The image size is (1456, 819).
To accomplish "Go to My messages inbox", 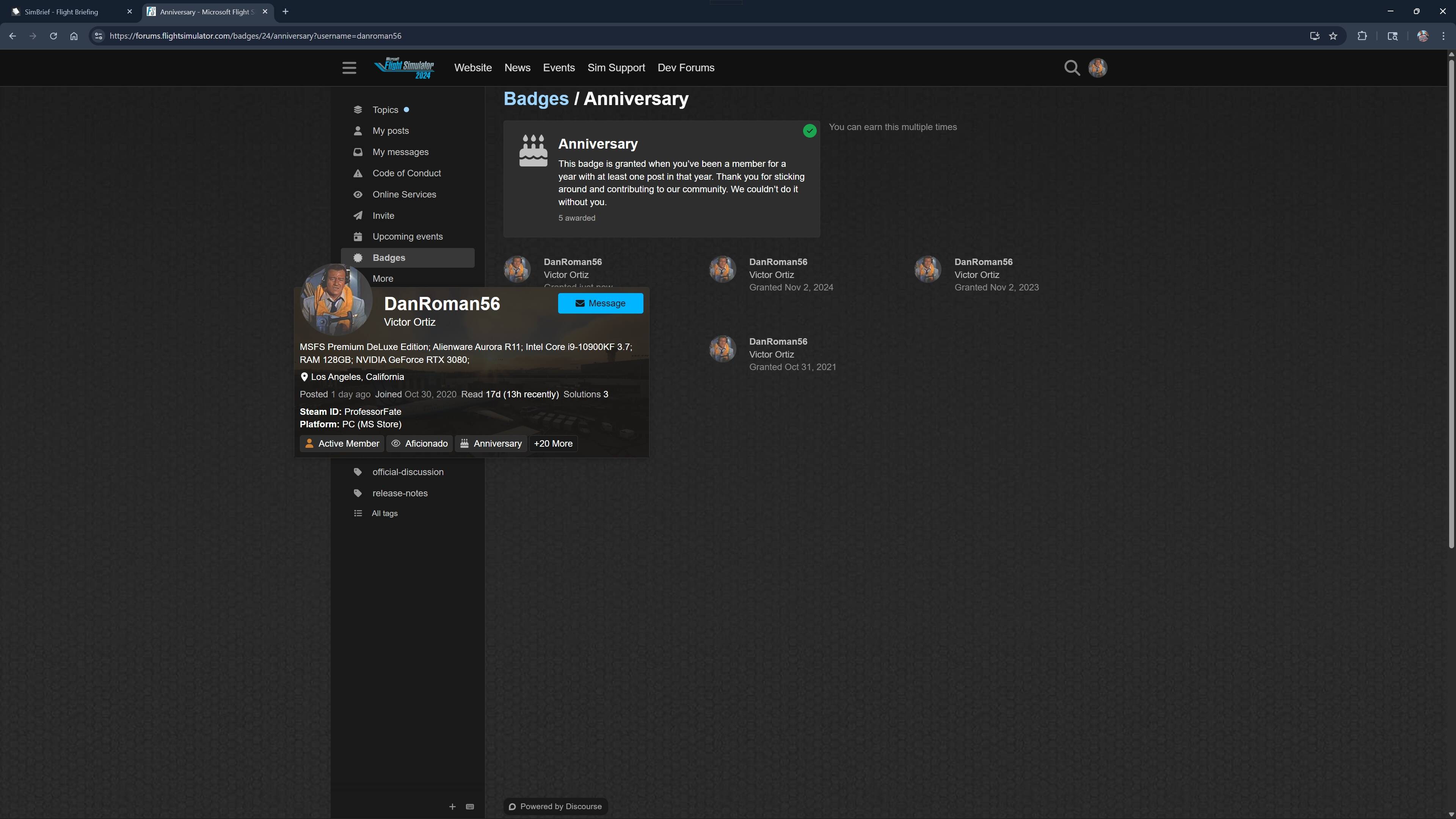I will click(400, 152).
